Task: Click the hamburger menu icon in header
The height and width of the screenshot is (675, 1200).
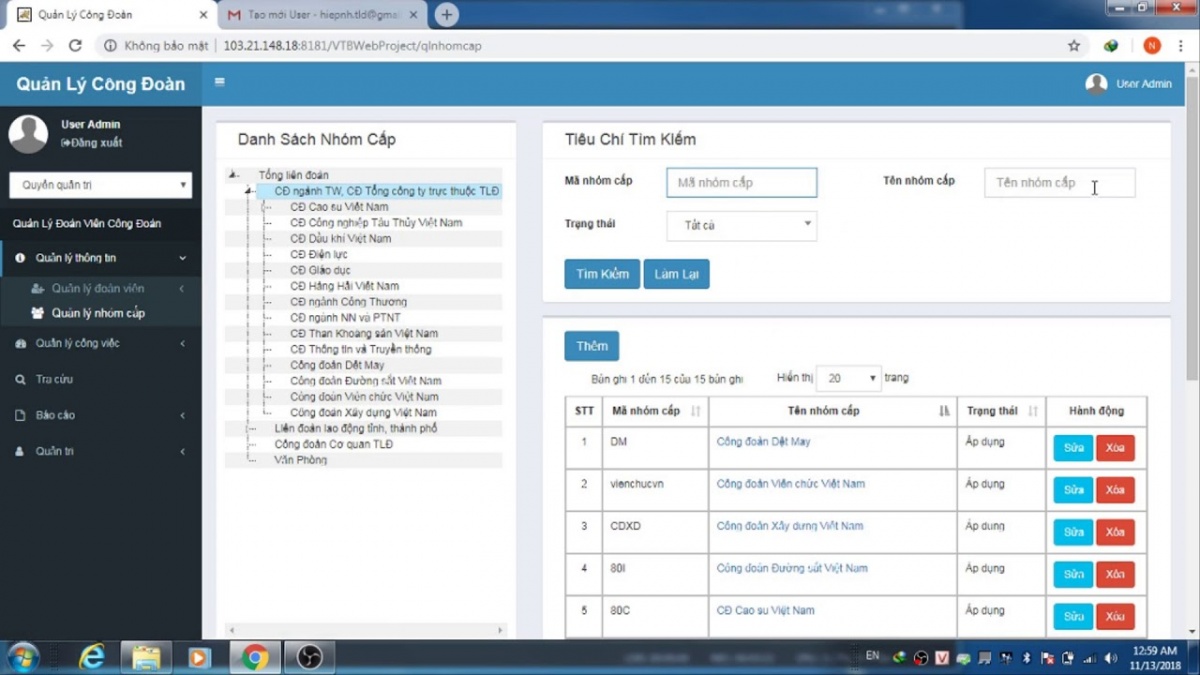Action: click(220, 83)
